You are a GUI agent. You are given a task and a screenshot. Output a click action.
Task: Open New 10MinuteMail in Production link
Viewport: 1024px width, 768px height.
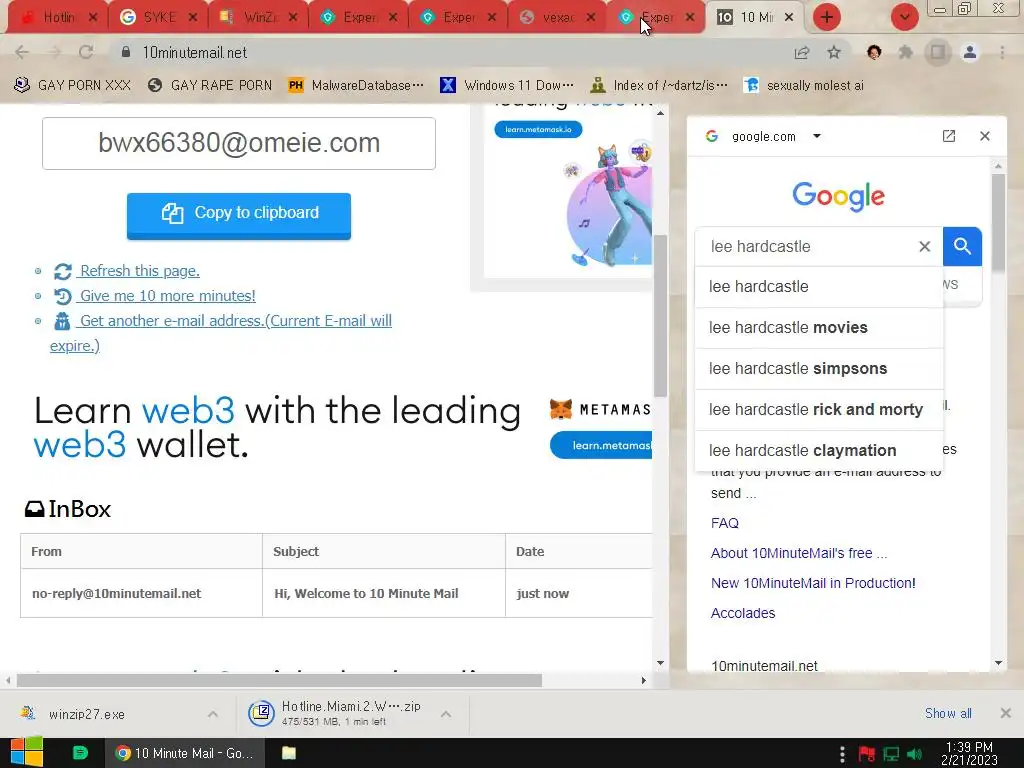click(x=813, y=583)
